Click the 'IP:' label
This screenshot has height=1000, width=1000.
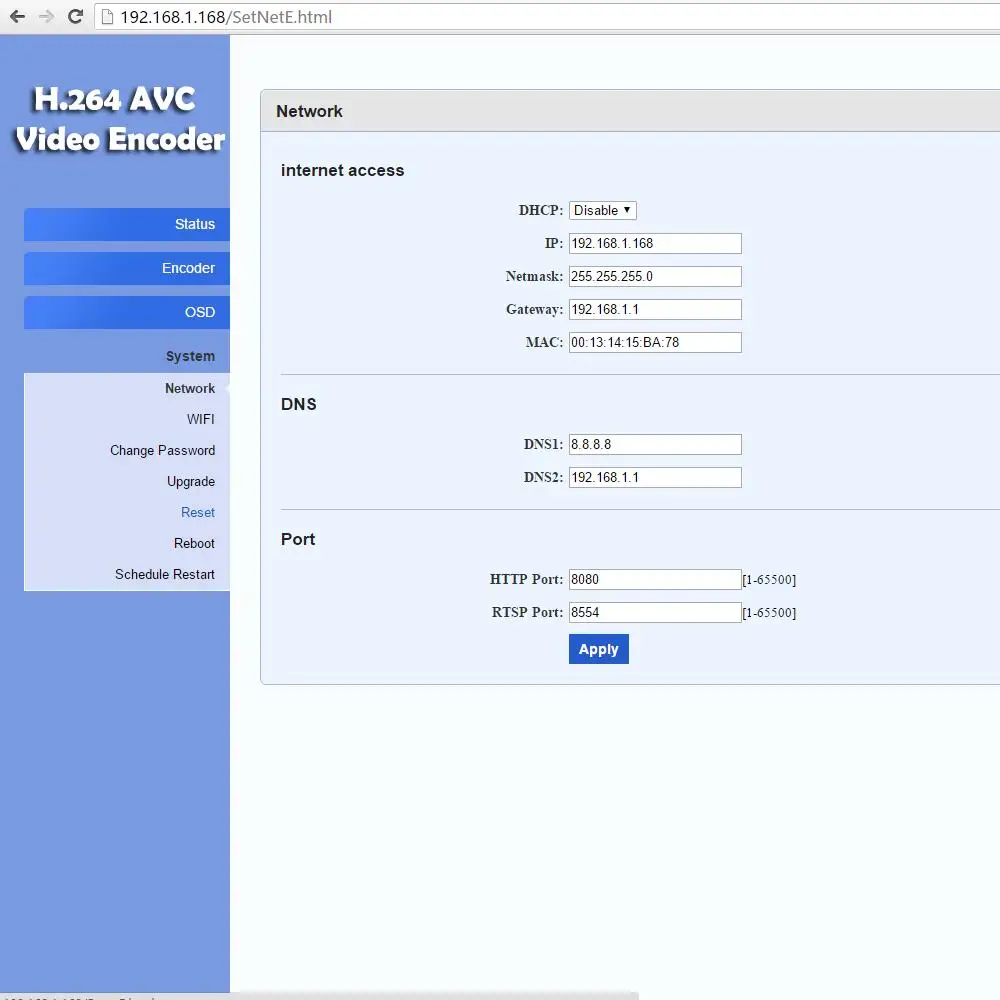tap(554, 244)
